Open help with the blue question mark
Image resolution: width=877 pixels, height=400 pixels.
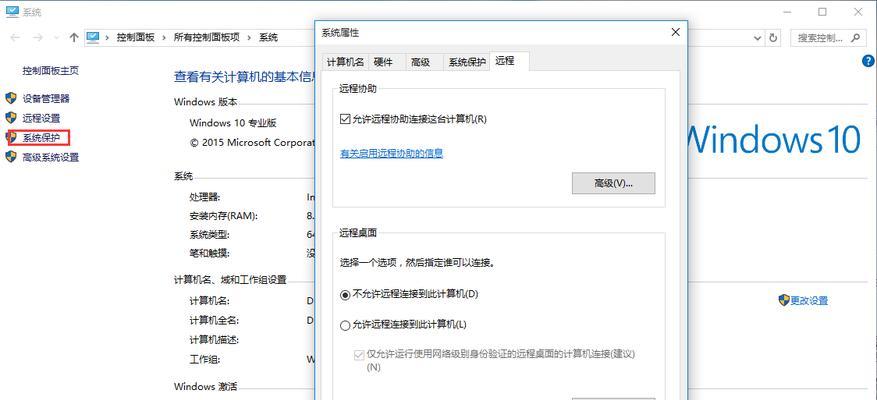(869, 61)
